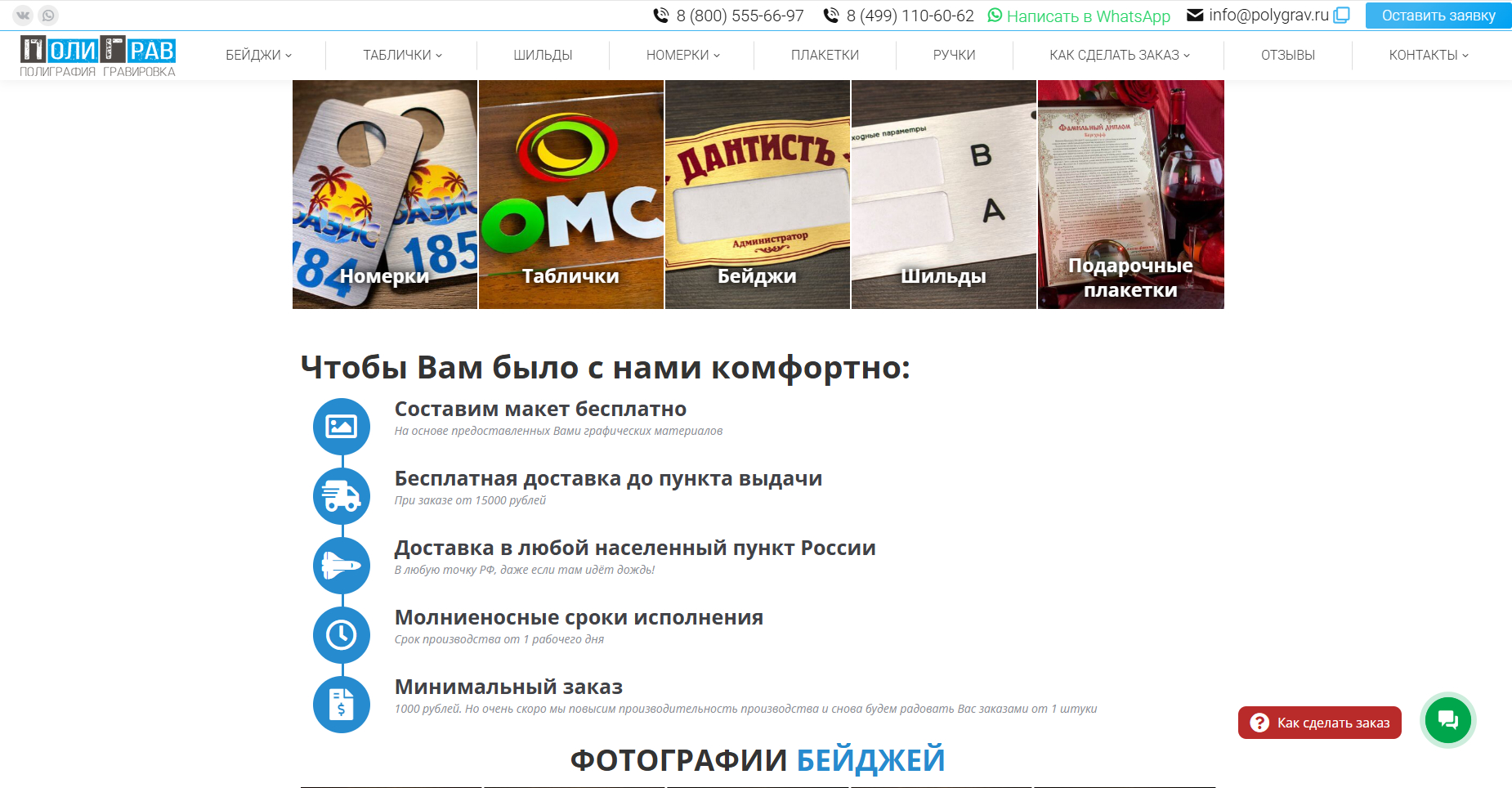The image size is (1512, 788).
Task: Open the Шильды category thumbnail
Action: 944,195
